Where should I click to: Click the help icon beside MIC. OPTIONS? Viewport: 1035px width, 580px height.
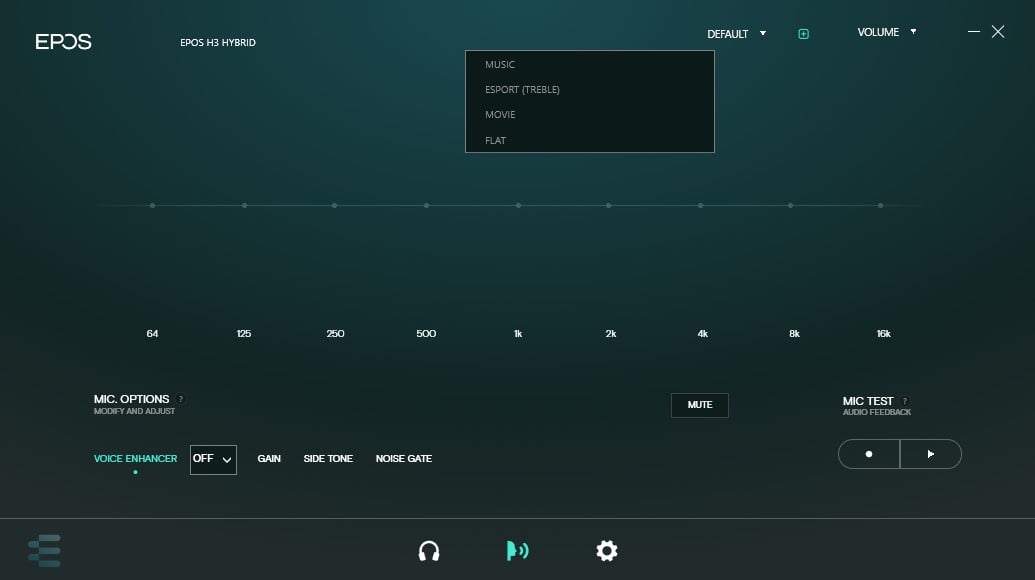pyautogui.click(x=181, y=399)
